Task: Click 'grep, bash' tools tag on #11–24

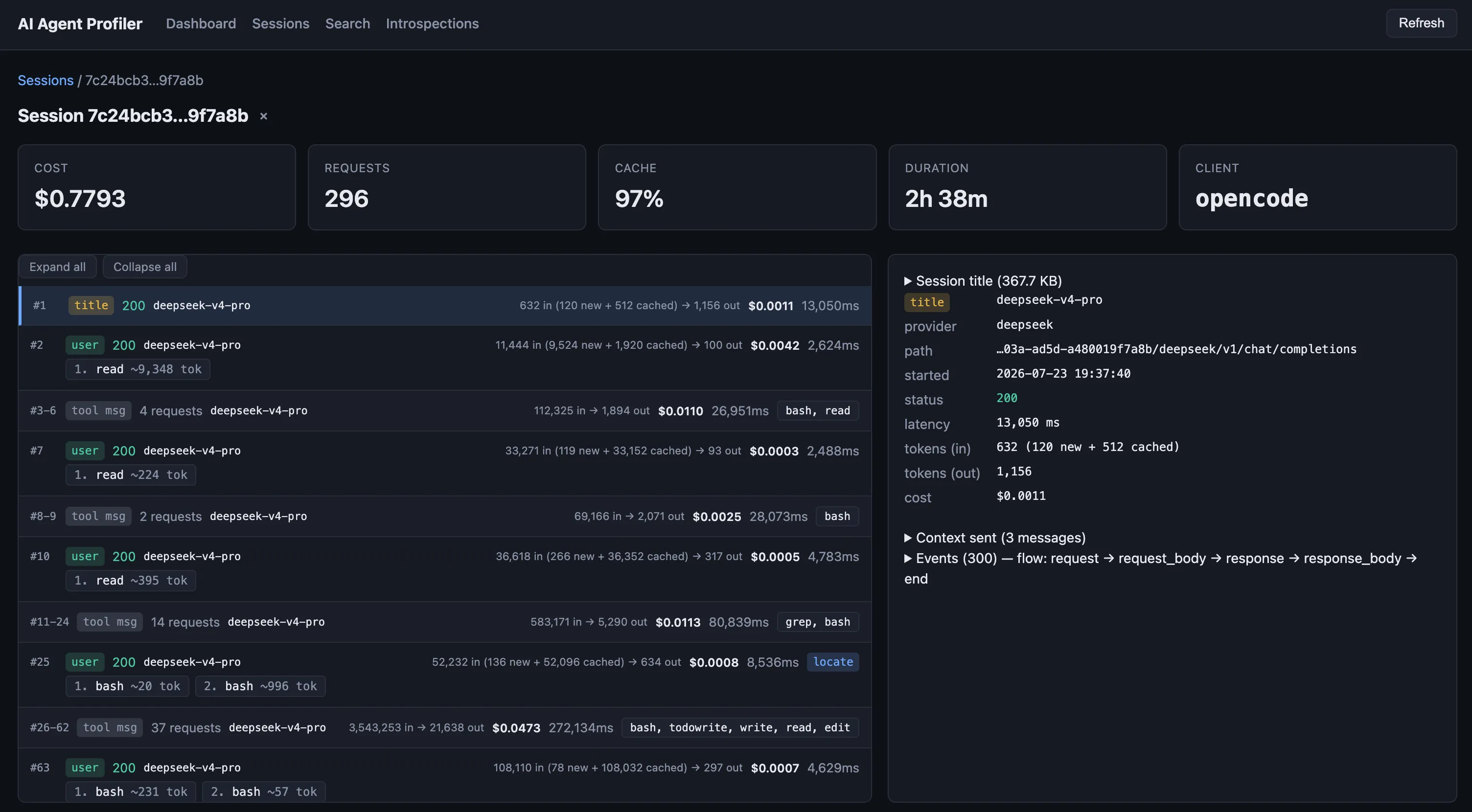Action: tap(818, 622)
